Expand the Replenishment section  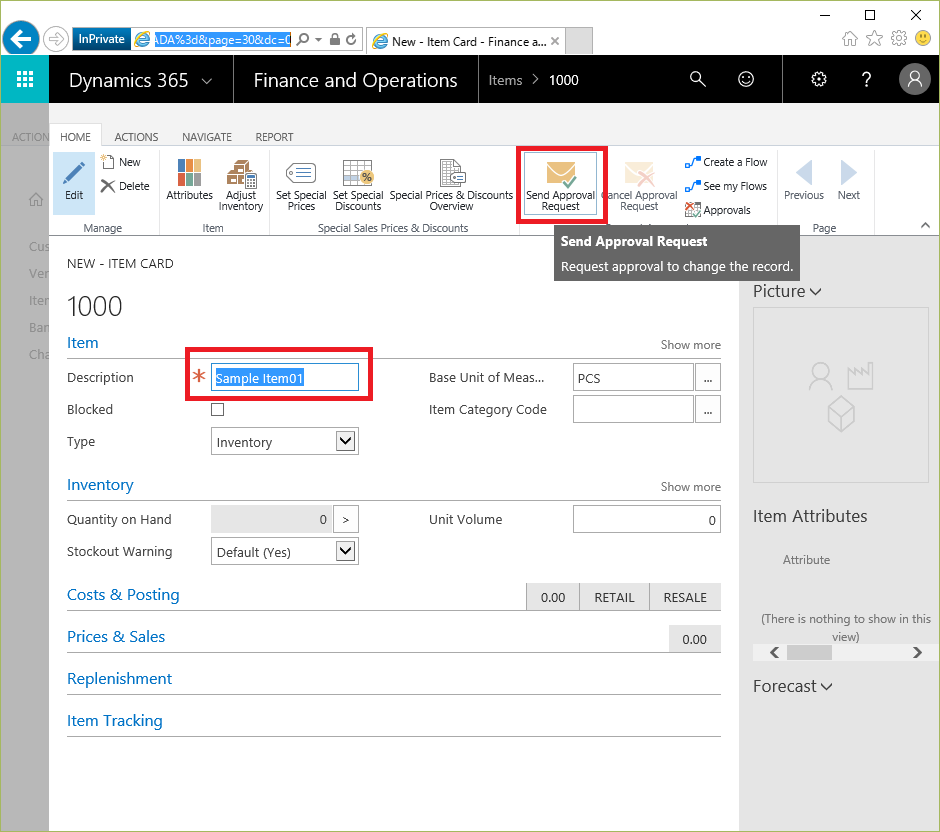pos(119,679)
